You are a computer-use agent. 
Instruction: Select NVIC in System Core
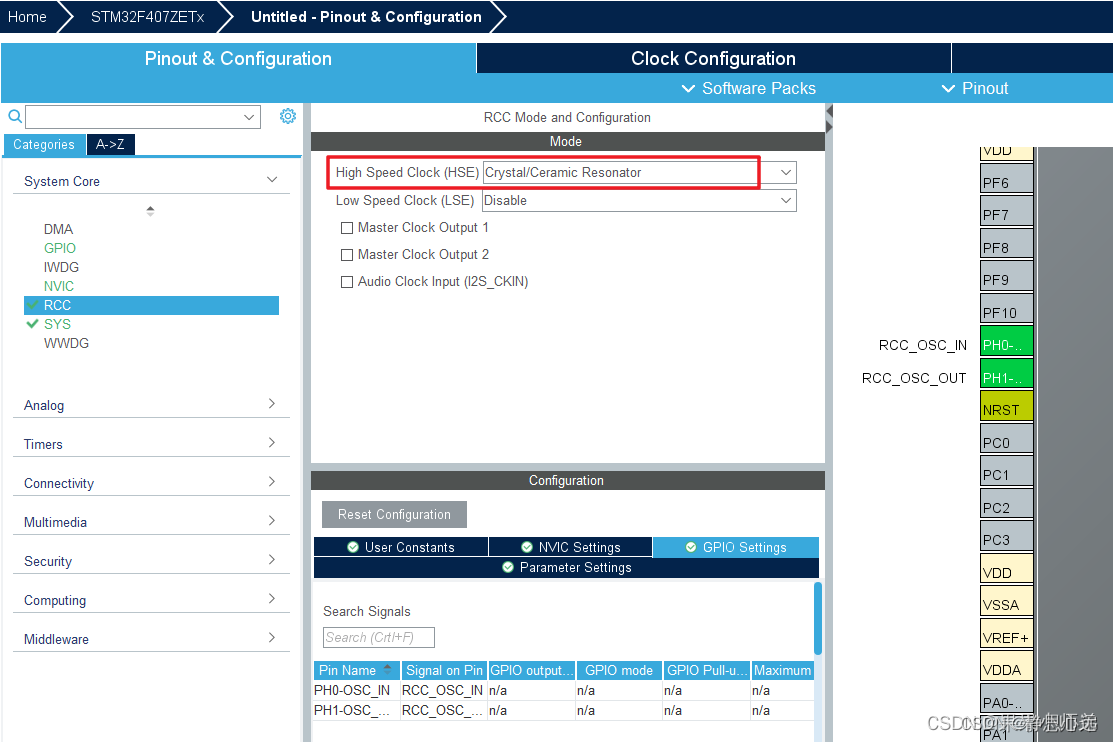pyautogui.click(x=58, y=286)
